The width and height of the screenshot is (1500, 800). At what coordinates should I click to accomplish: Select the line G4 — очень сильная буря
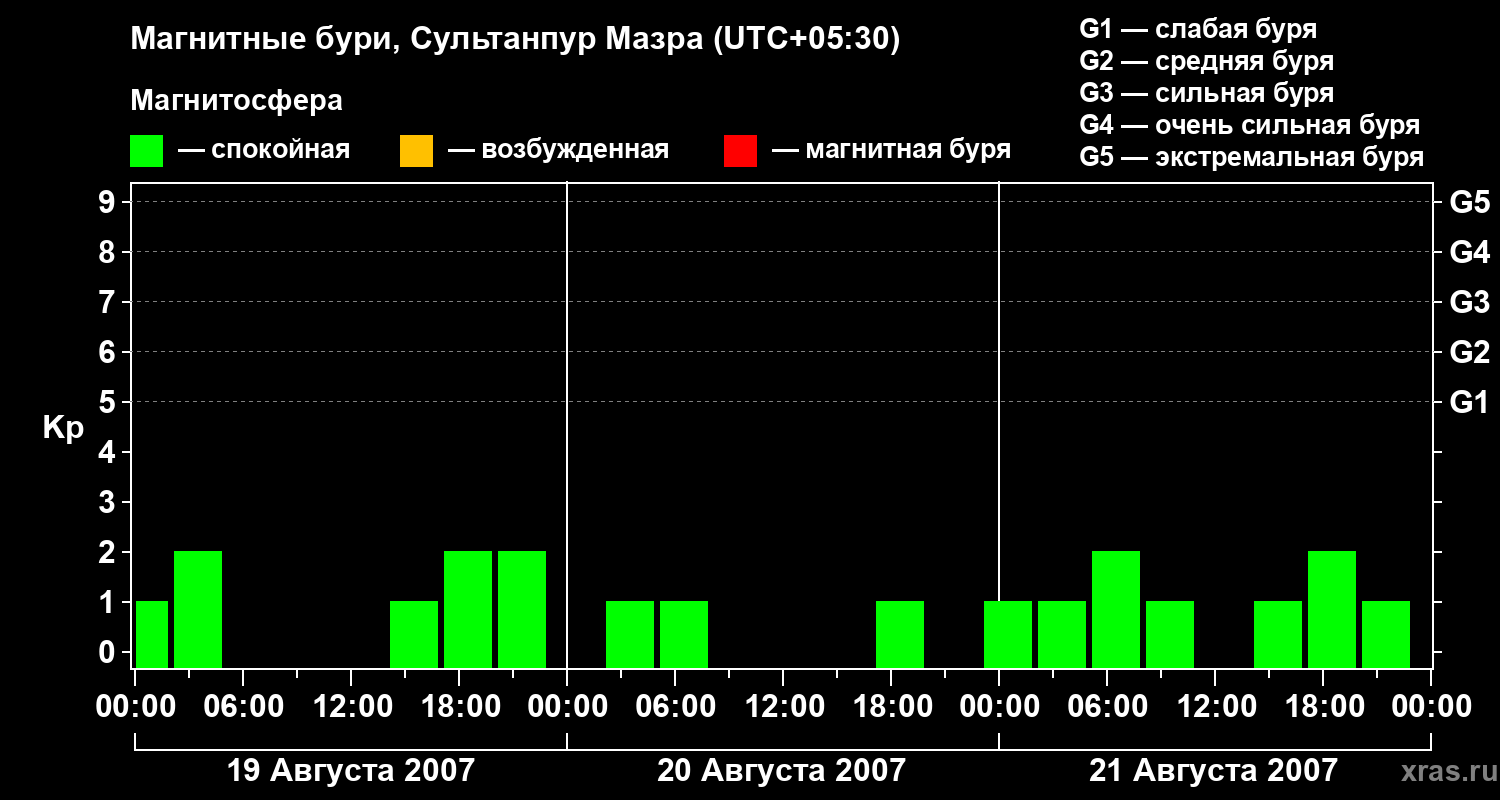click(x=1250, y=125)
